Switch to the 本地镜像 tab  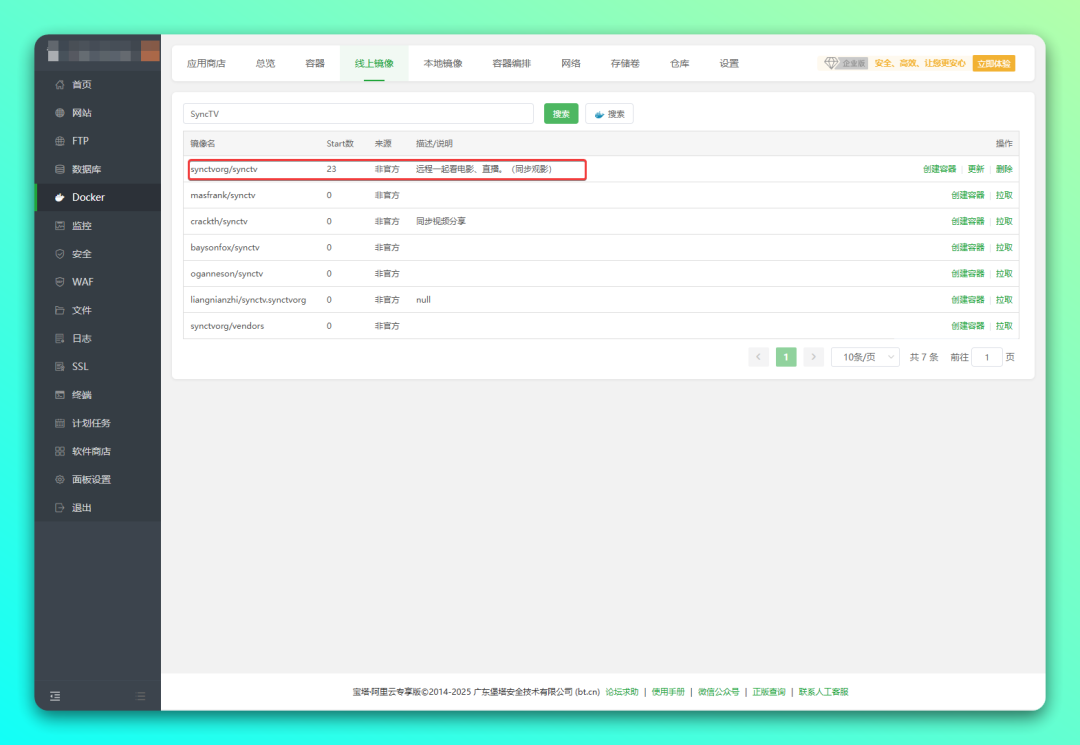442,63
